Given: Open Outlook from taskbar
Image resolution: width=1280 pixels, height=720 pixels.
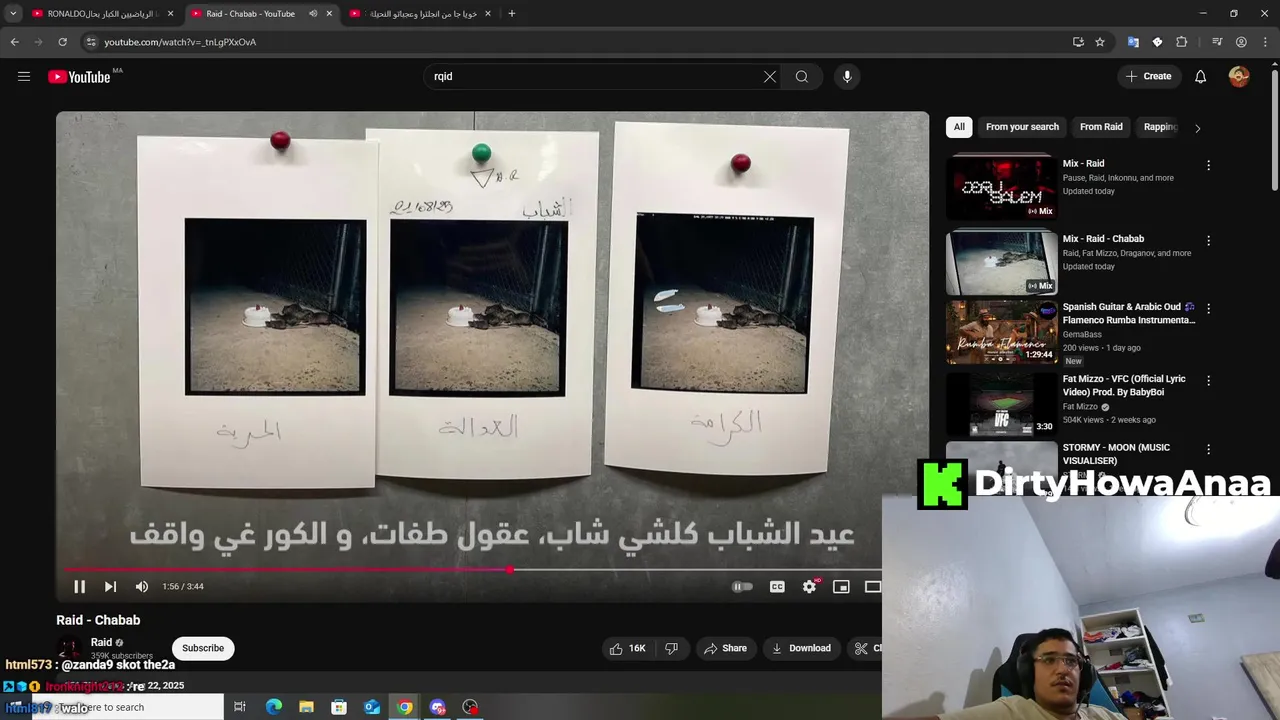Looking at the screenshot, I should click(x=372, y=707).
